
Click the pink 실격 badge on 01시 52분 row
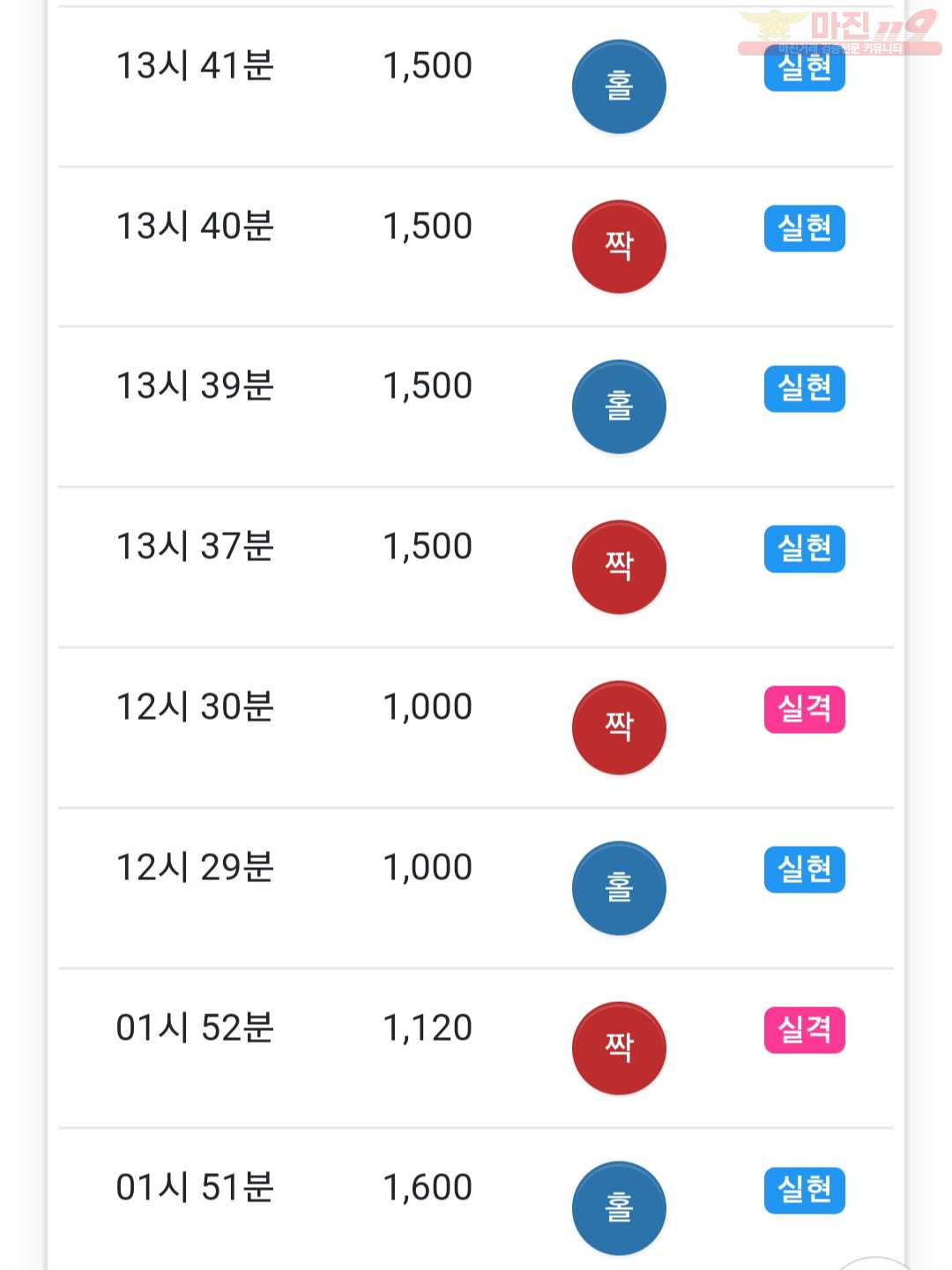tap(804, 1030)
